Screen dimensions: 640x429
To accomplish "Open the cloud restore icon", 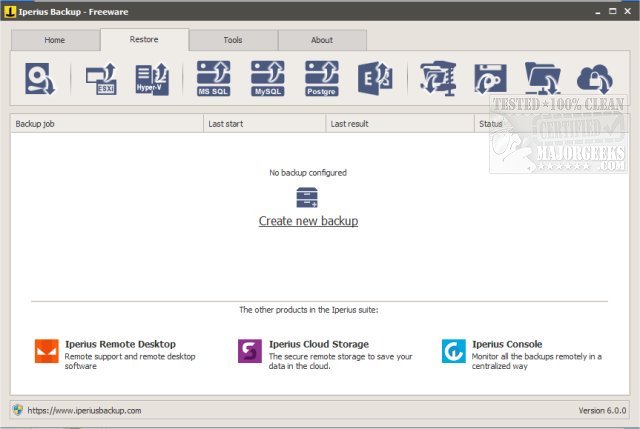I will 595,79.
